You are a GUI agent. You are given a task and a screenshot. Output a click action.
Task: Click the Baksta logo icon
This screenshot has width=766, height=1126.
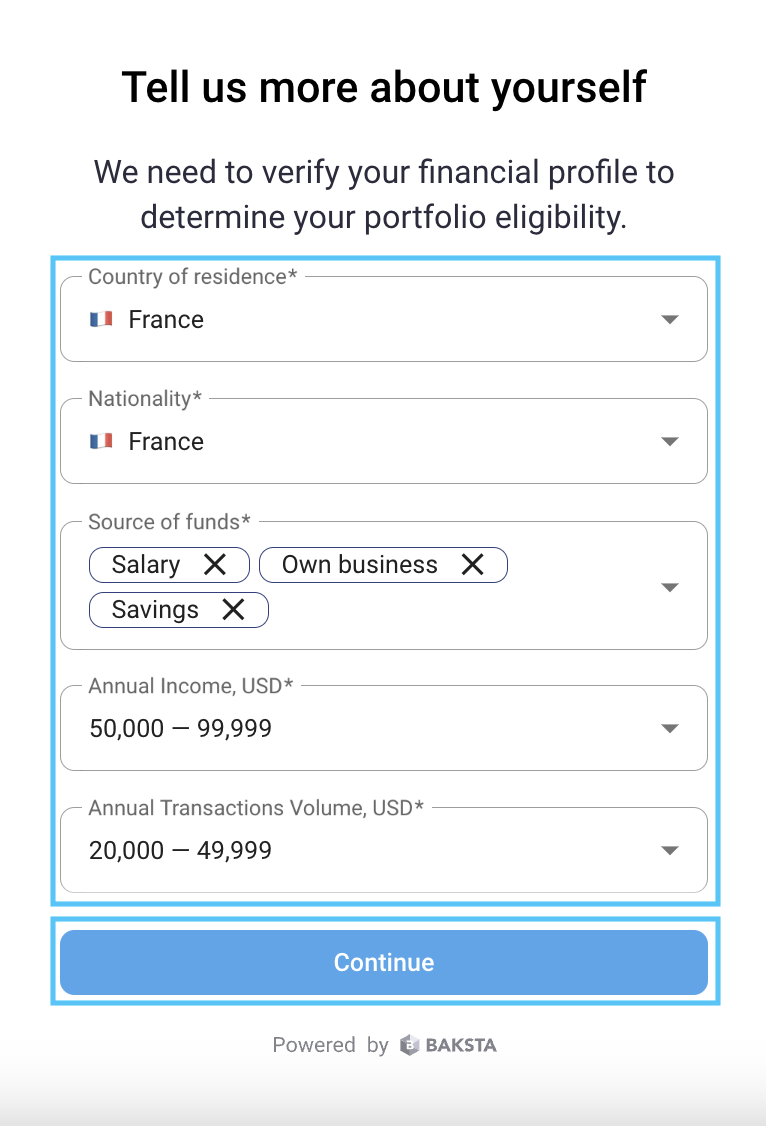point(410,1045)
